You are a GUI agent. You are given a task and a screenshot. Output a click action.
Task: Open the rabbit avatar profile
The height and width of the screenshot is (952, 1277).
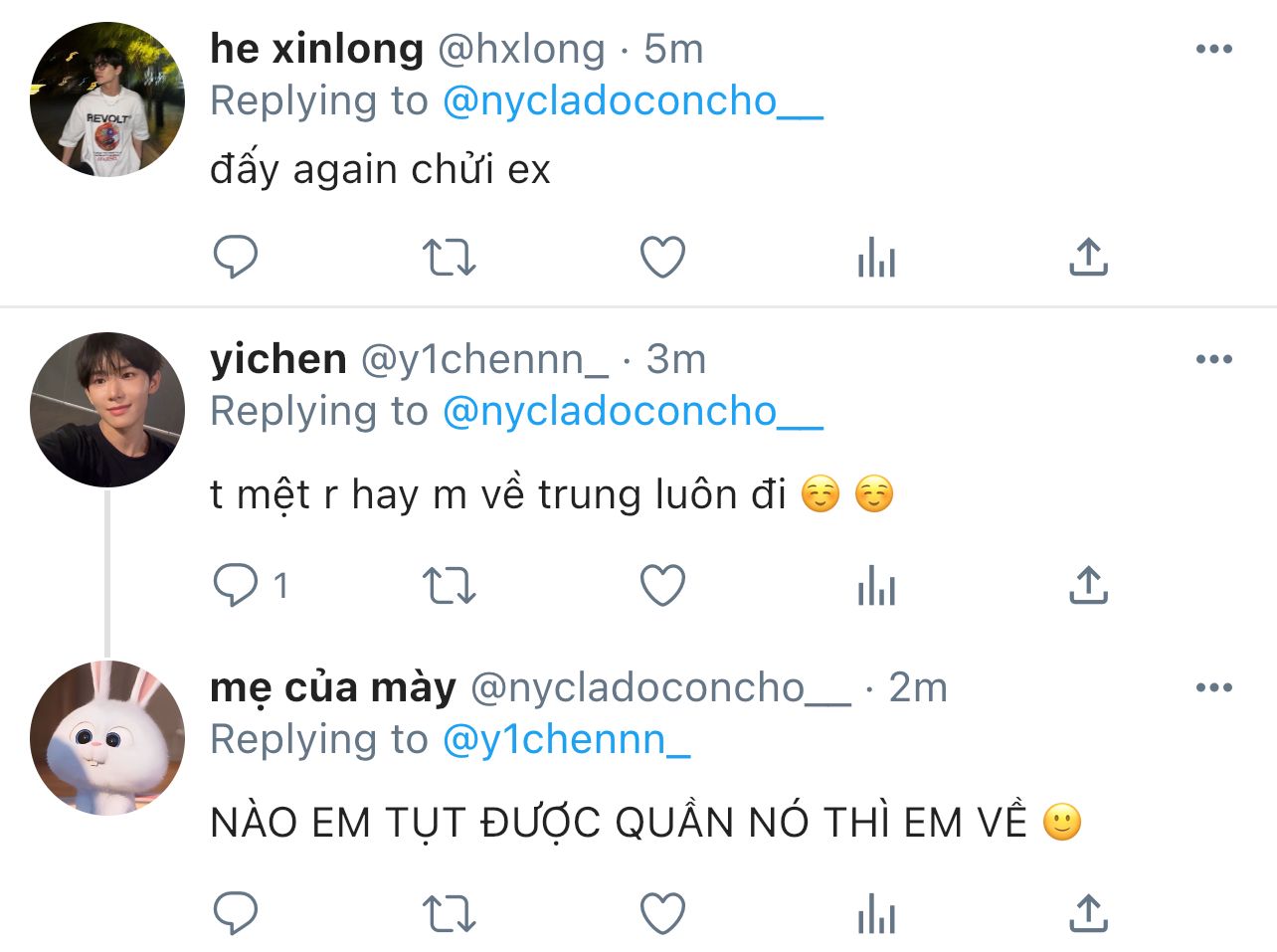[x=107, y=738]
